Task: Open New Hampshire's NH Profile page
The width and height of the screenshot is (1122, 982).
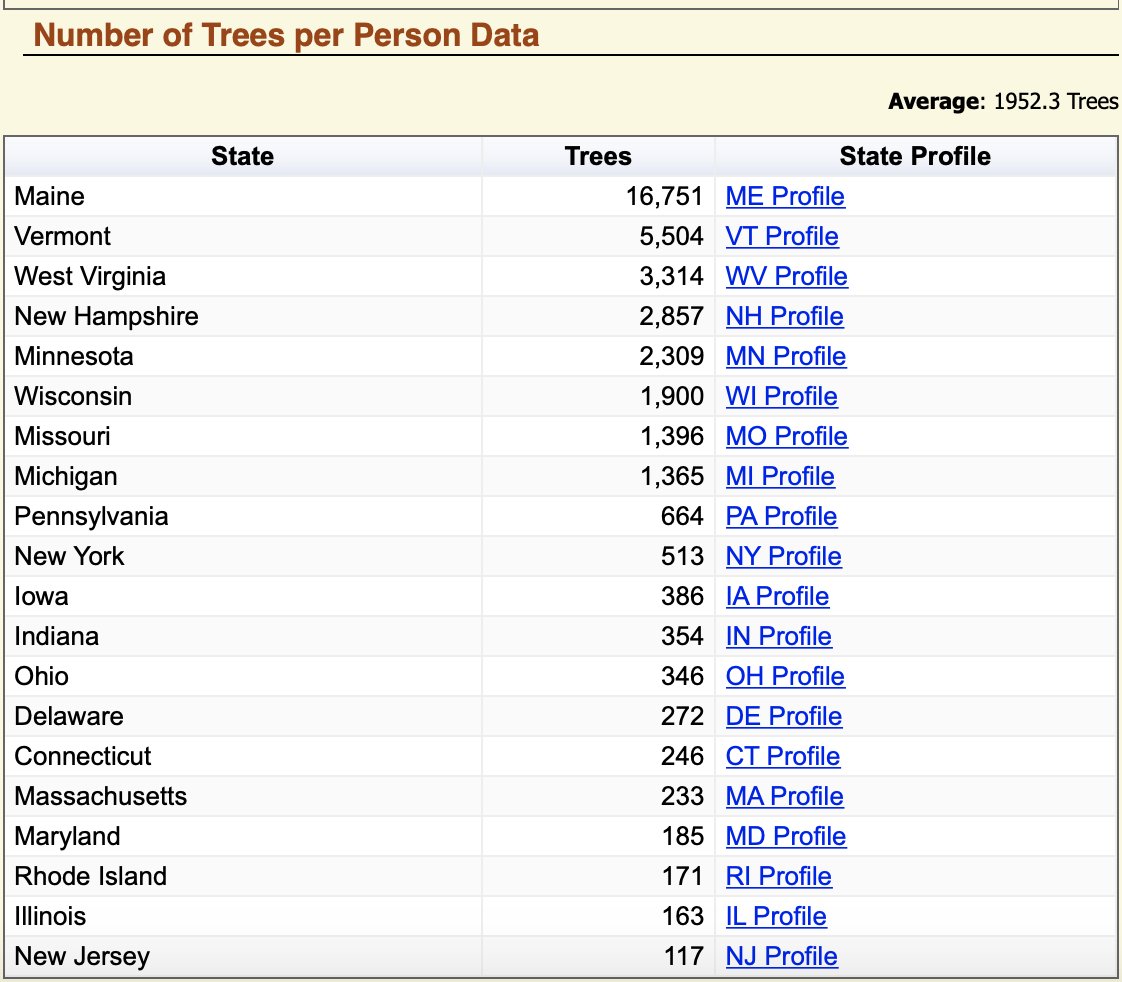Action: point(783,316)
